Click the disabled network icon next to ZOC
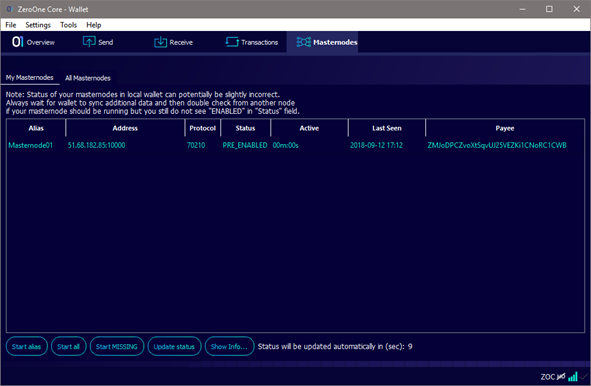Screen dimensions: 591x386 coord(561,376)
